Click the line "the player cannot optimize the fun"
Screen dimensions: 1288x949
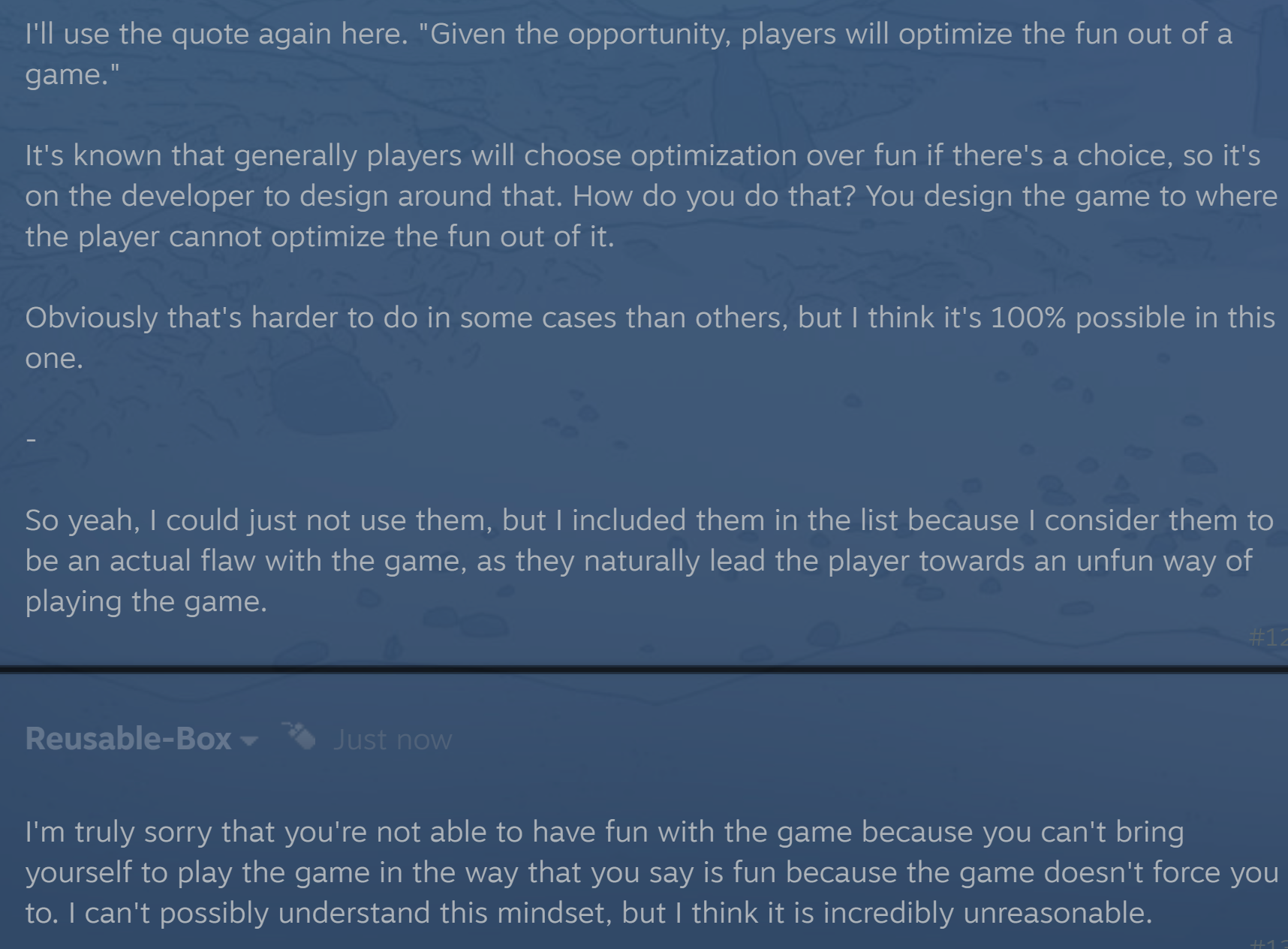(319, 236)
